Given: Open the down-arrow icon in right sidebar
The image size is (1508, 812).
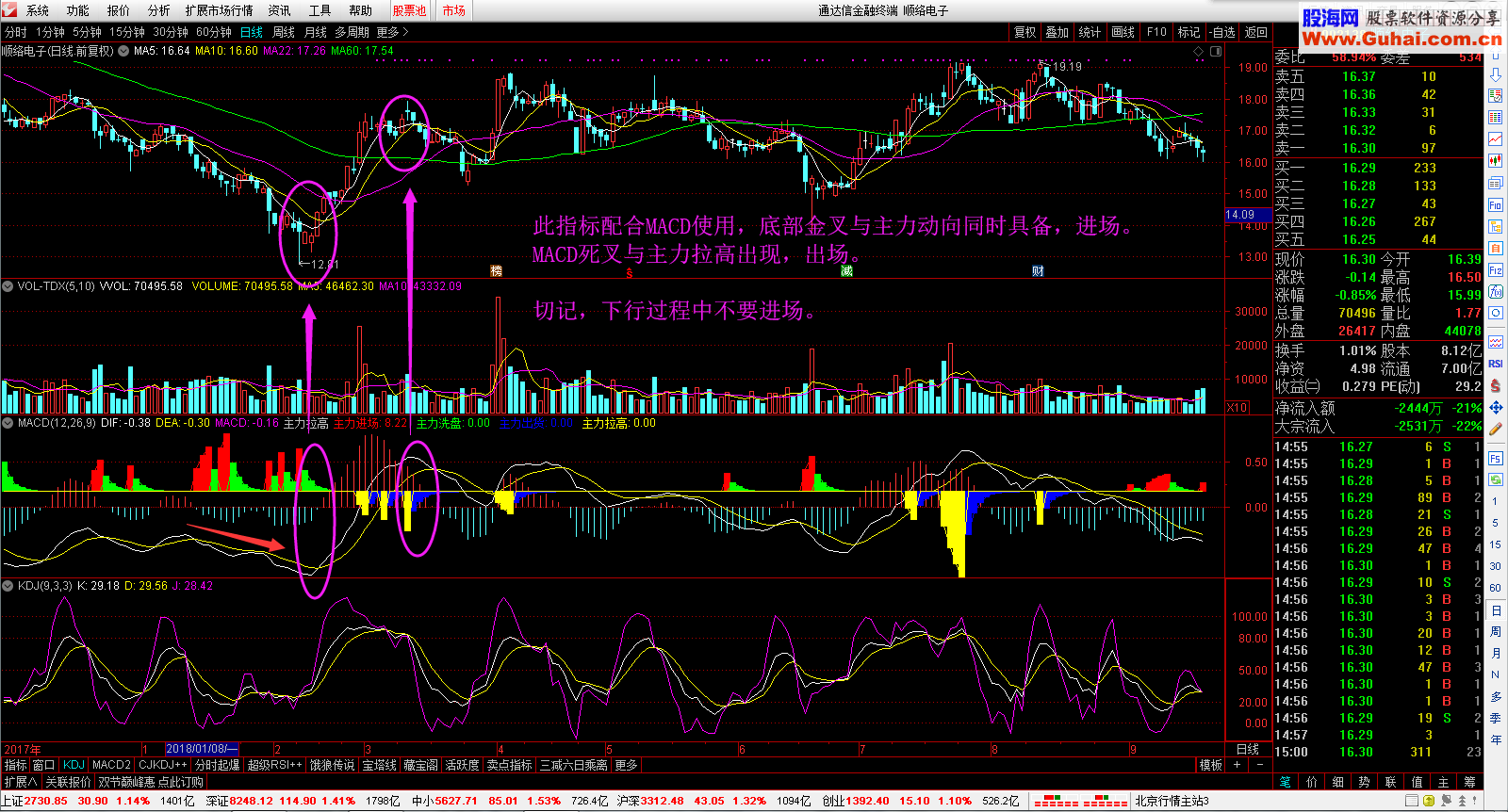Looking at the screenshot, I should coord(1496,74).
